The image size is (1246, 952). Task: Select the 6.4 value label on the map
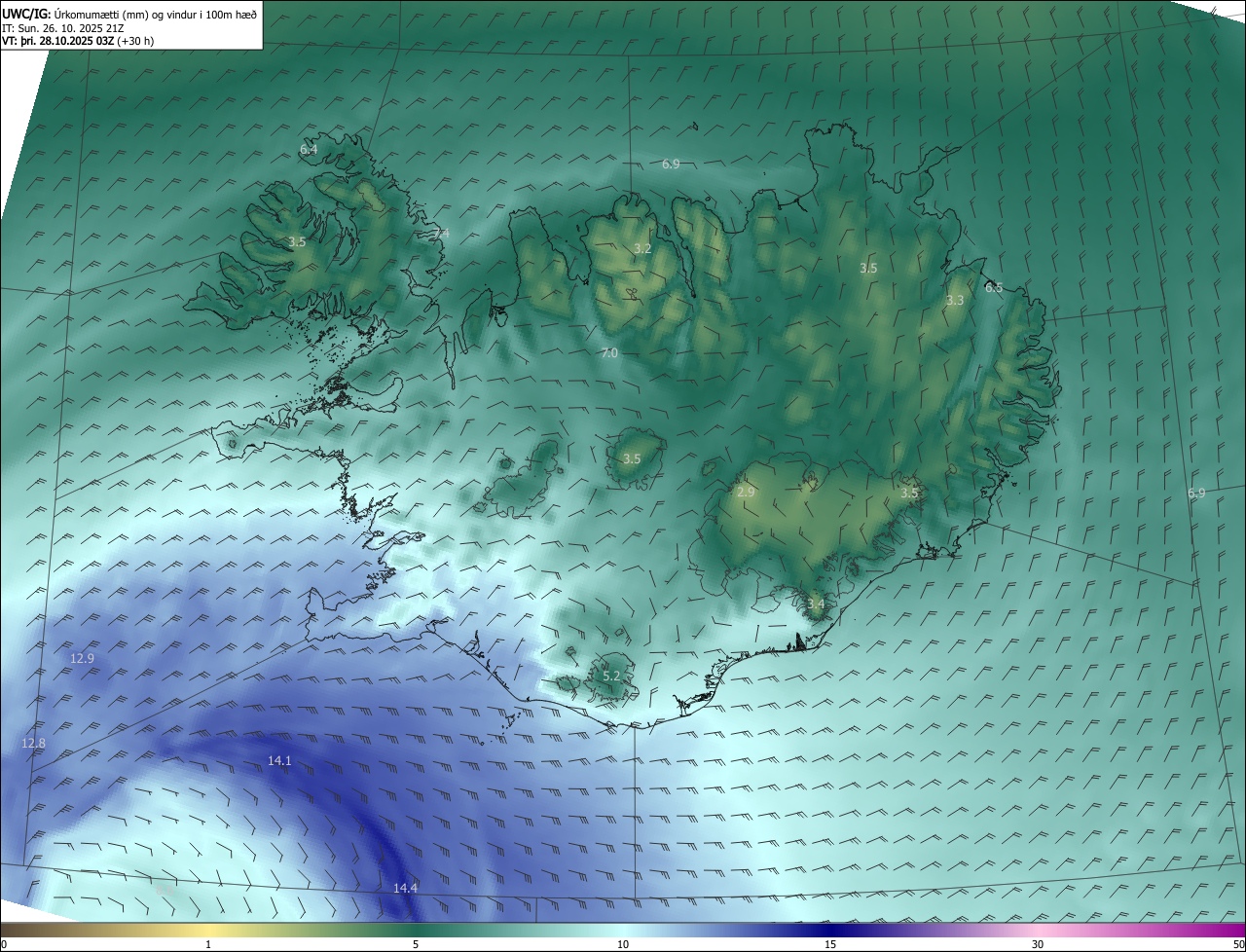(309, 149)
